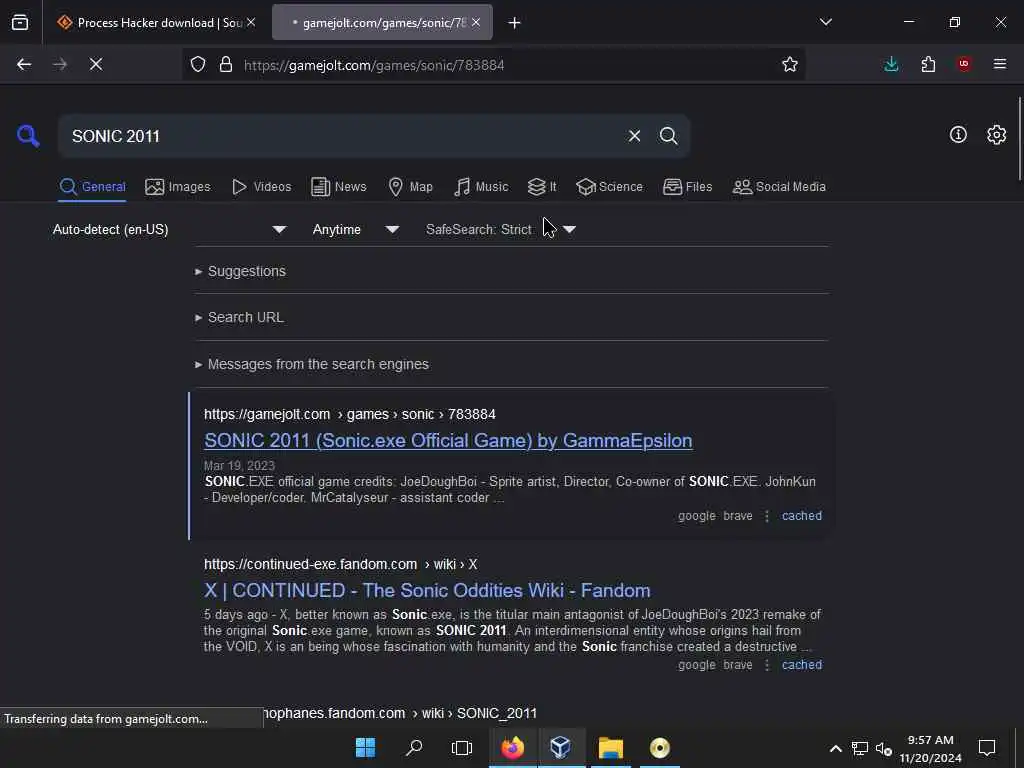The width and height of the screenshot is (1024, 768).
Task: Open the search info (about) icon
Action: coord(958,135)
